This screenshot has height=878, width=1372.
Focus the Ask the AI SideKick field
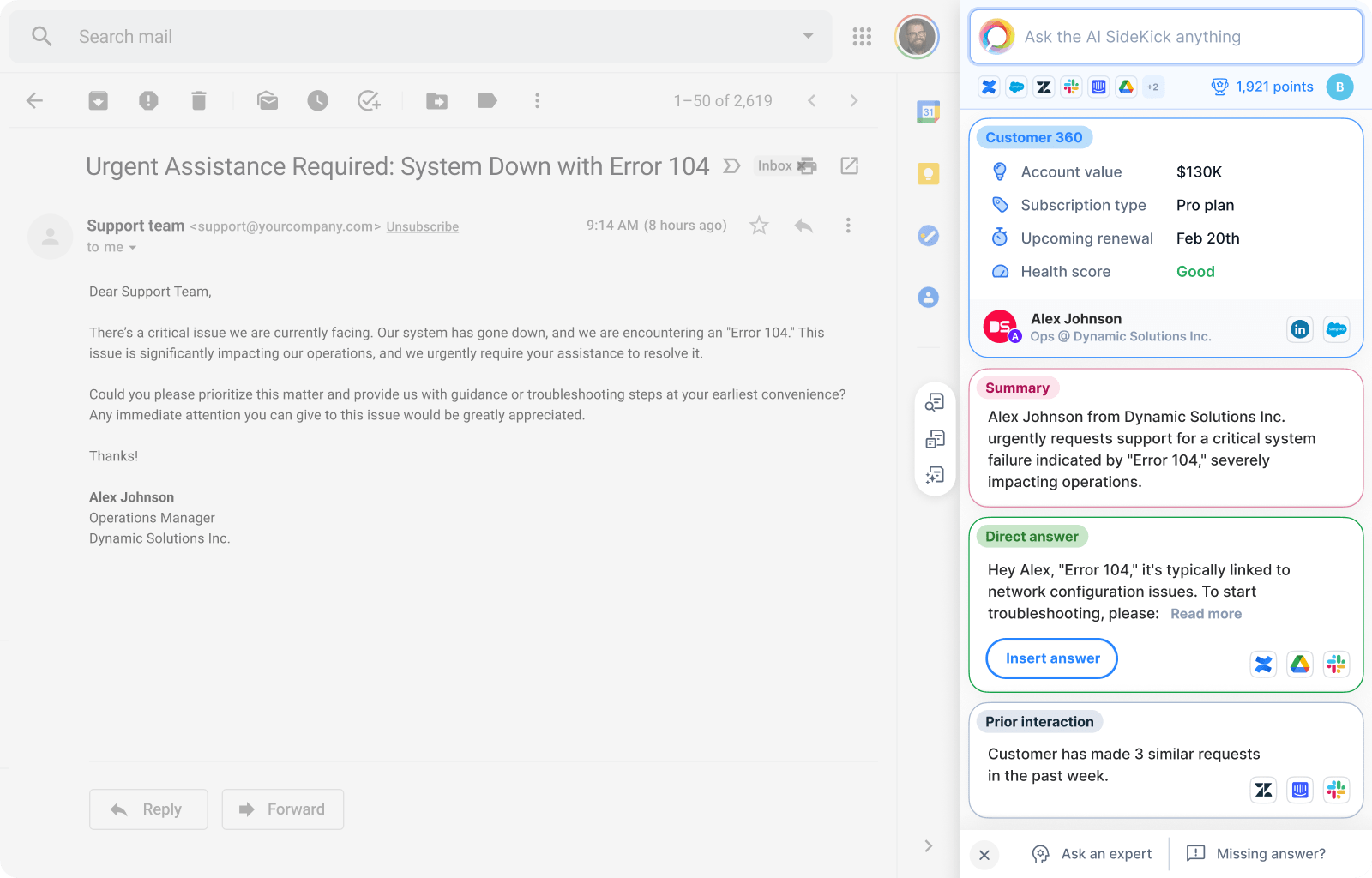(x=1183, y=37)
